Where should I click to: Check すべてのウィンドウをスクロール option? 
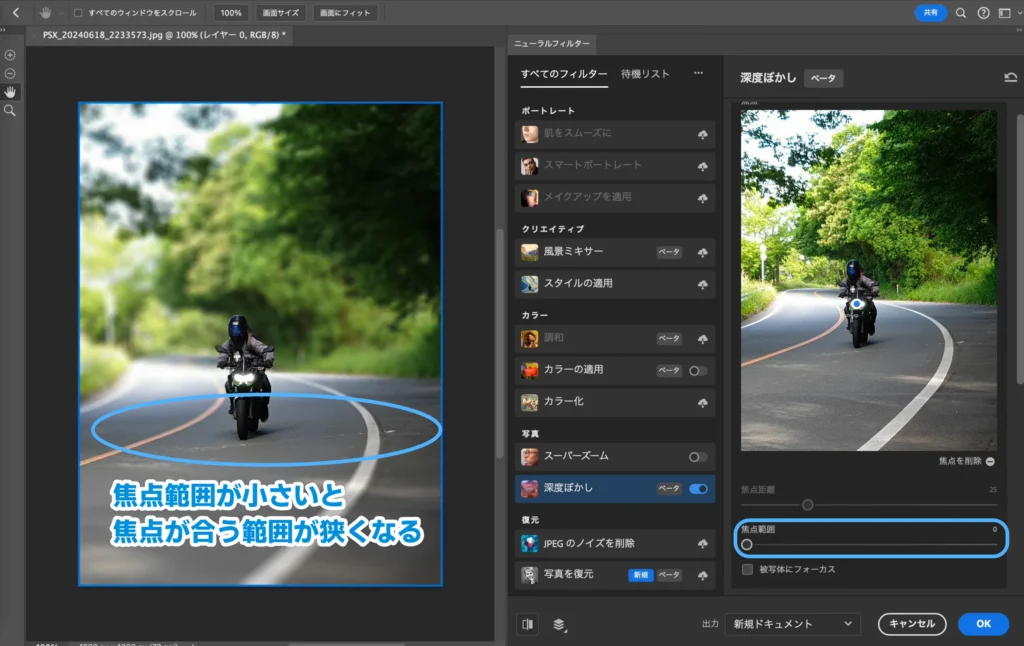(x=79, y=13)
